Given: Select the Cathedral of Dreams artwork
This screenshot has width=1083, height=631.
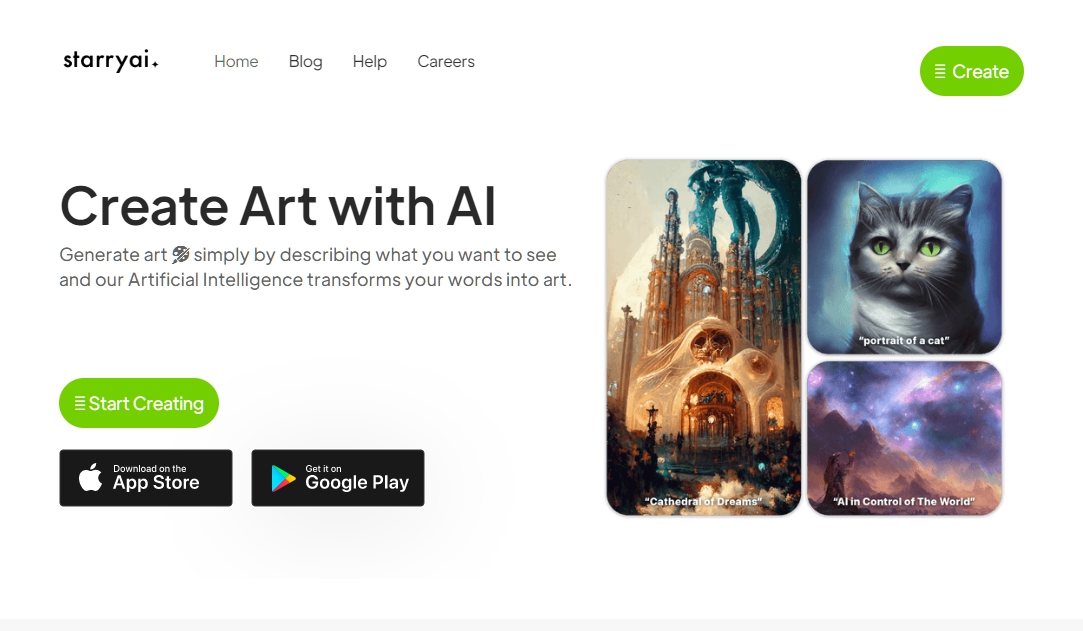Looking at the screenshot, I should coord(704,338).
